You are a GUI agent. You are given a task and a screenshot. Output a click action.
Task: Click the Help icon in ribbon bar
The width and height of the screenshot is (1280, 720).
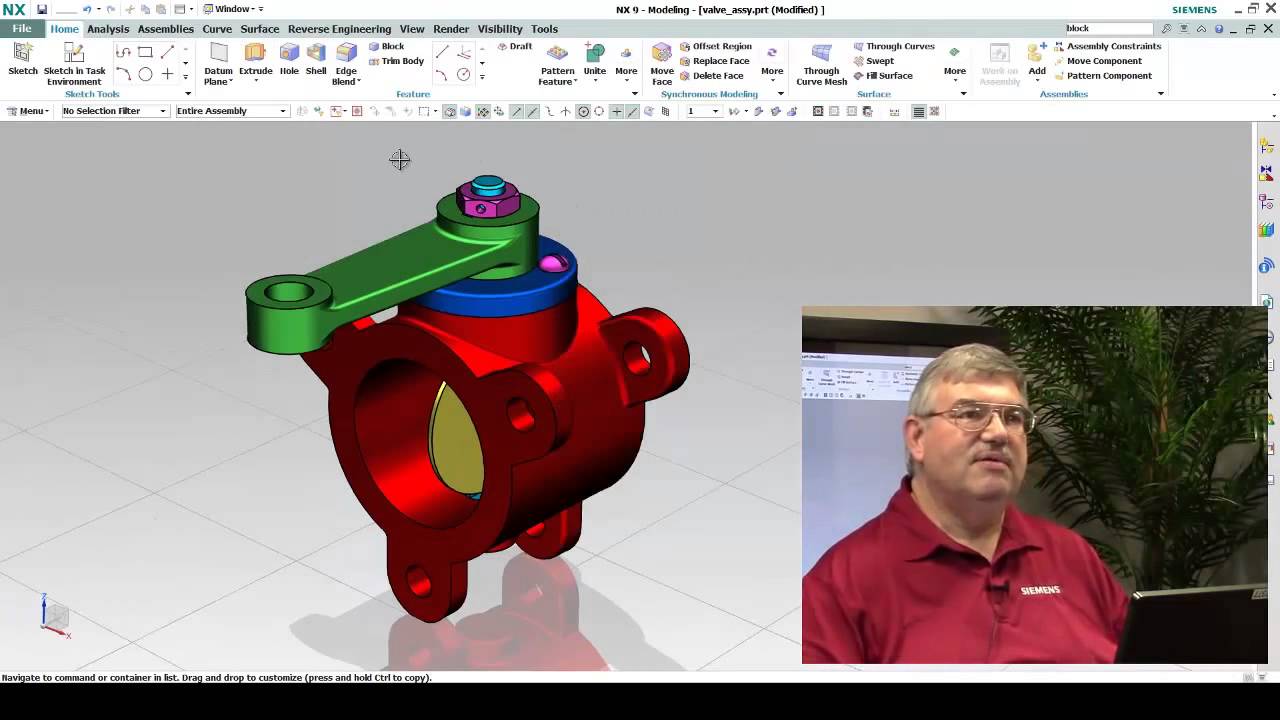[x=1219, y=29]
